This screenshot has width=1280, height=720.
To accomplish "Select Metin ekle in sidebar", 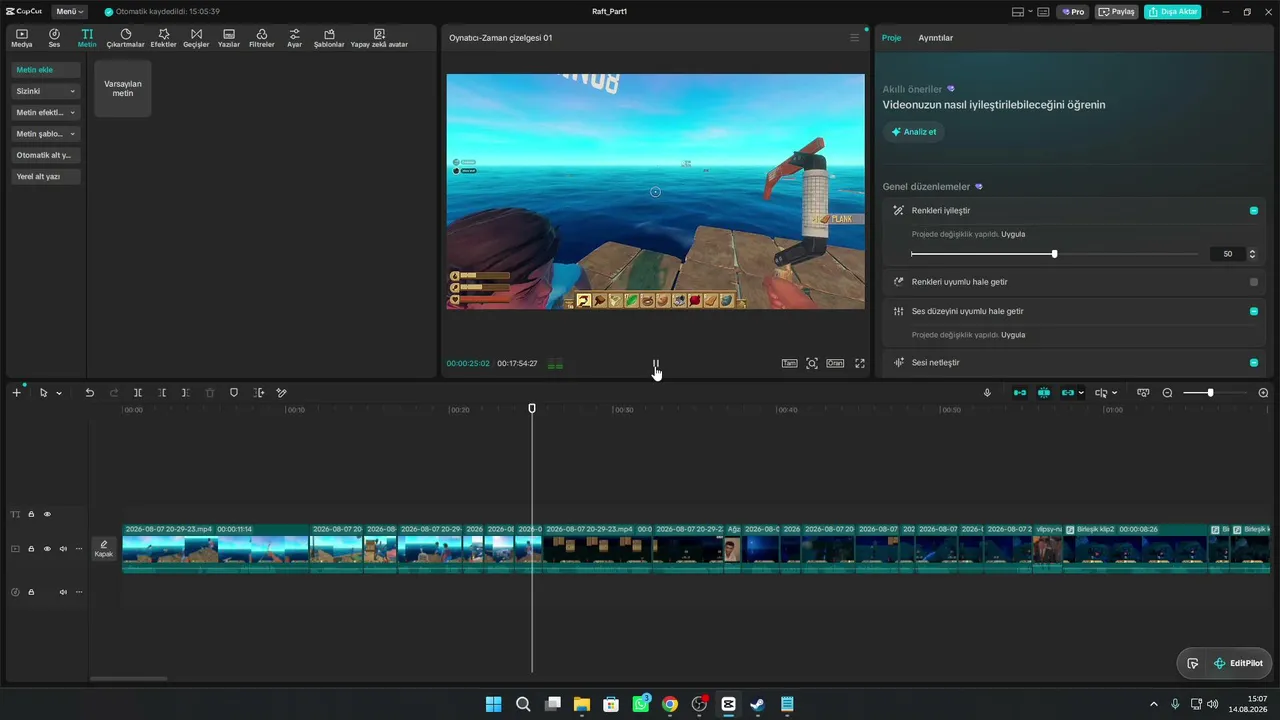I will point(46,70).
